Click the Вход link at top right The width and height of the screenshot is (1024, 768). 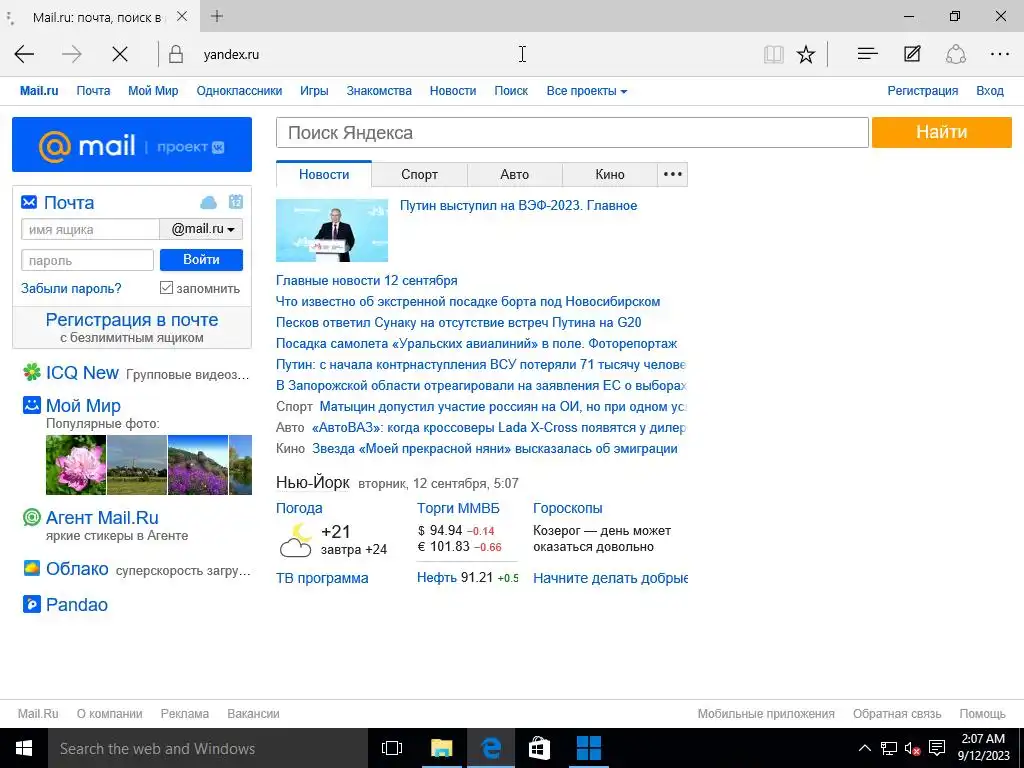tap(989, 91)
